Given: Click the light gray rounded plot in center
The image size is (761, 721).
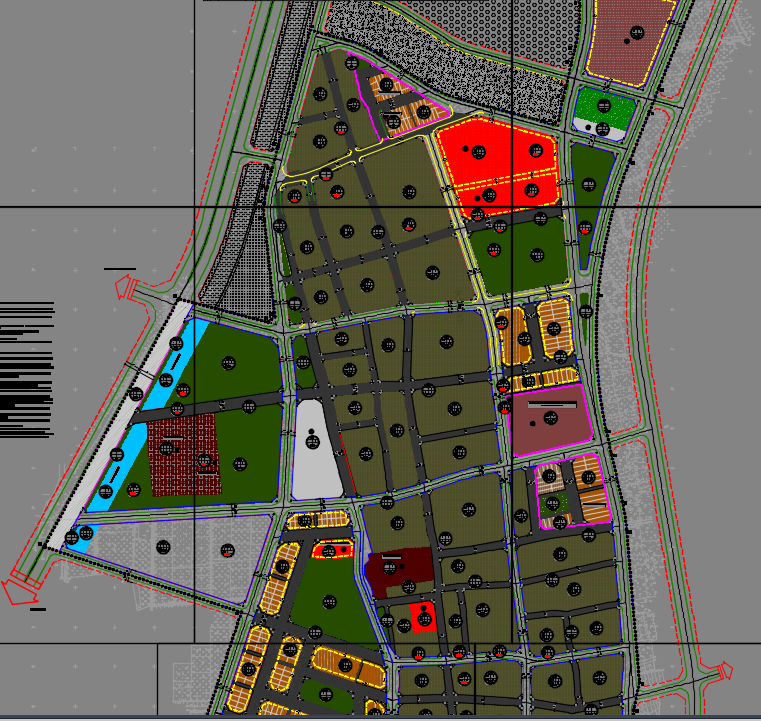Looking at the screenshot, I should point(316,450).
